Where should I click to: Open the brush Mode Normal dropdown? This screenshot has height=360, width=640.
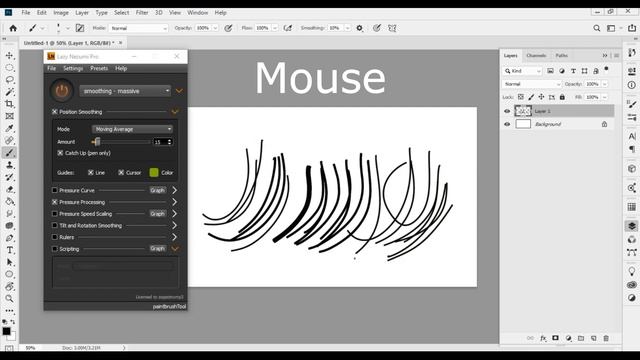click(138, 28)
